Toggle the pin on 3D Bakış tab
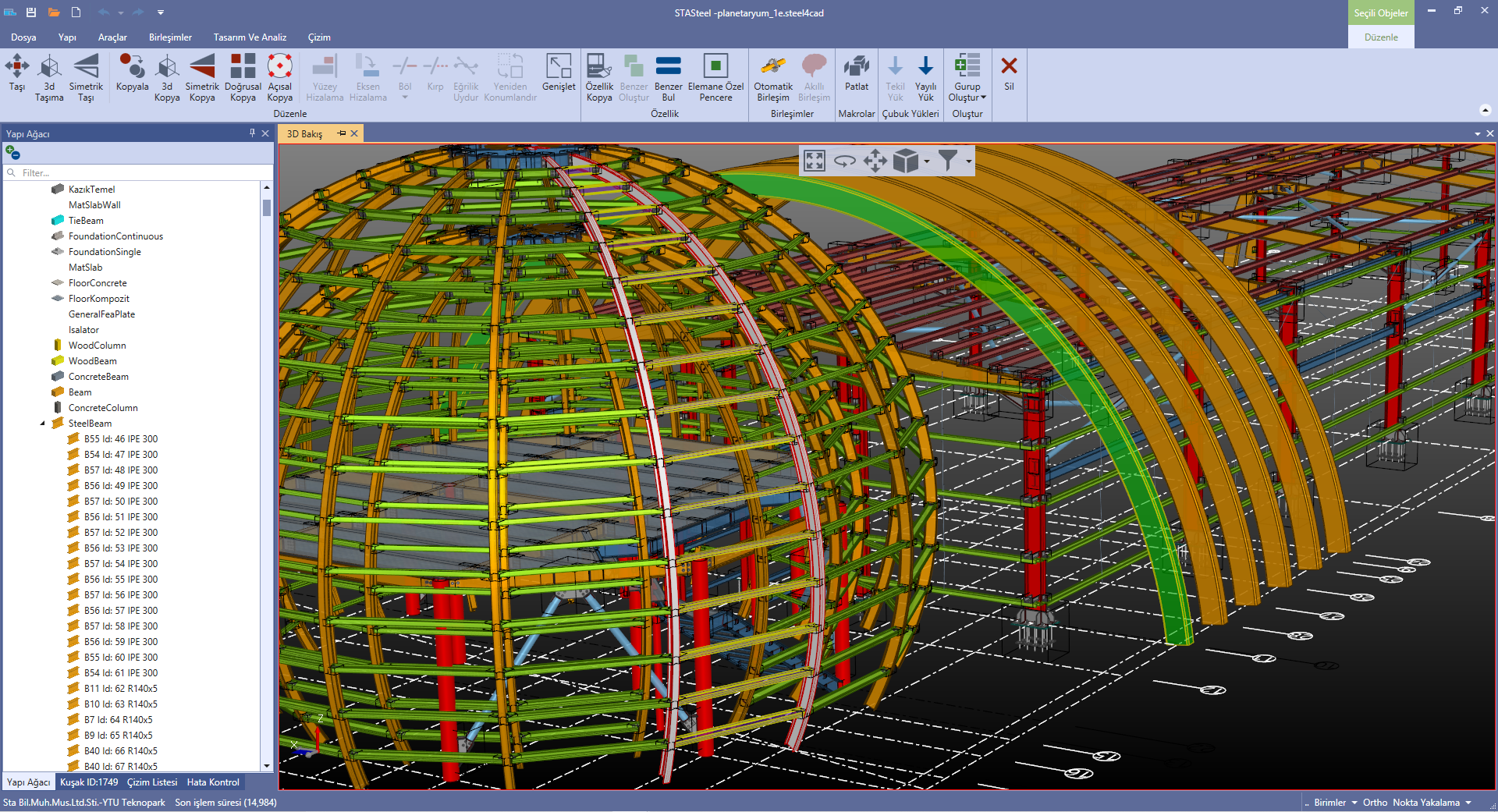 click(x=341, y=133)
